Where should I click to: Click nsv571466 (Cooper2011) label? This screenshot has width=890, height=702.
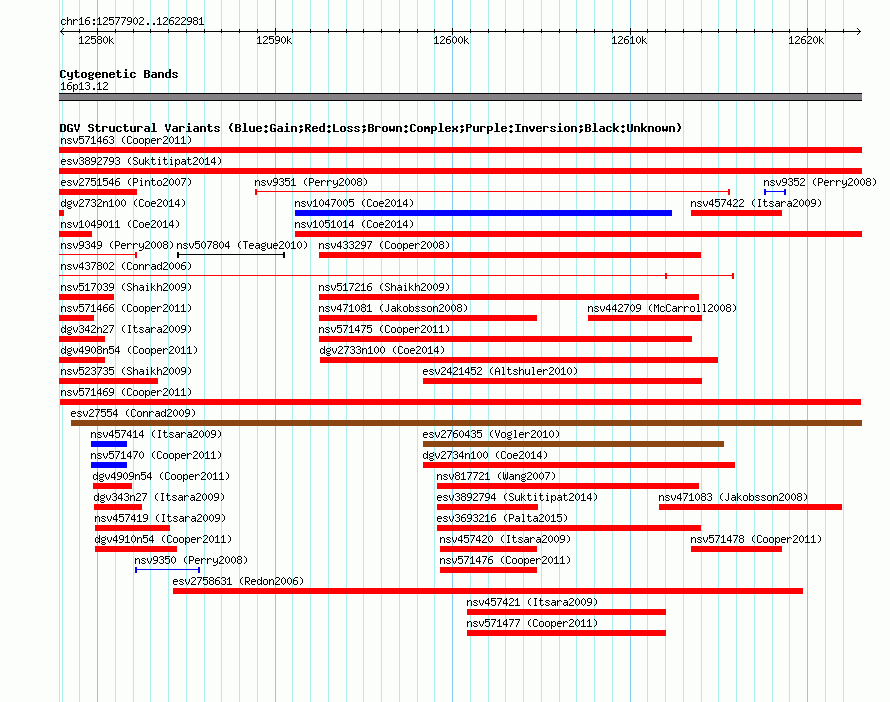tap(126, 308)
